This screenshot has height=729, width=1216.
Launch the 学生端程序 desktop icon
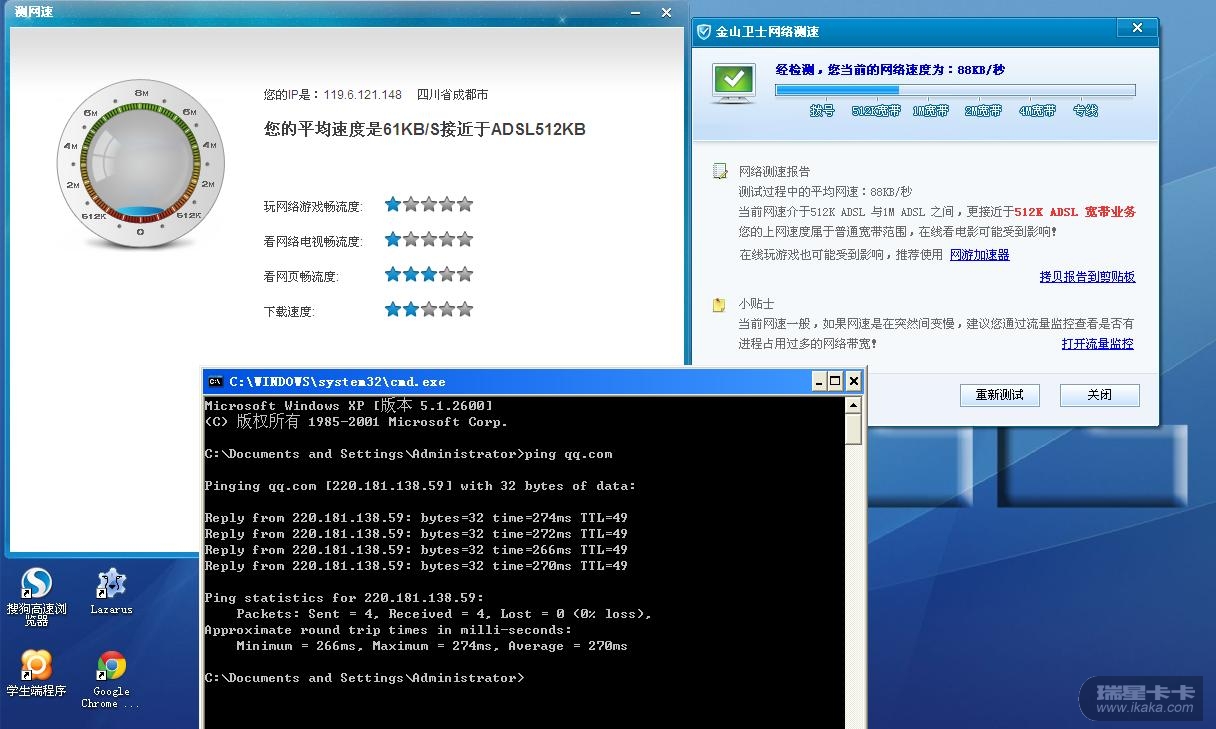click(36, 673)
